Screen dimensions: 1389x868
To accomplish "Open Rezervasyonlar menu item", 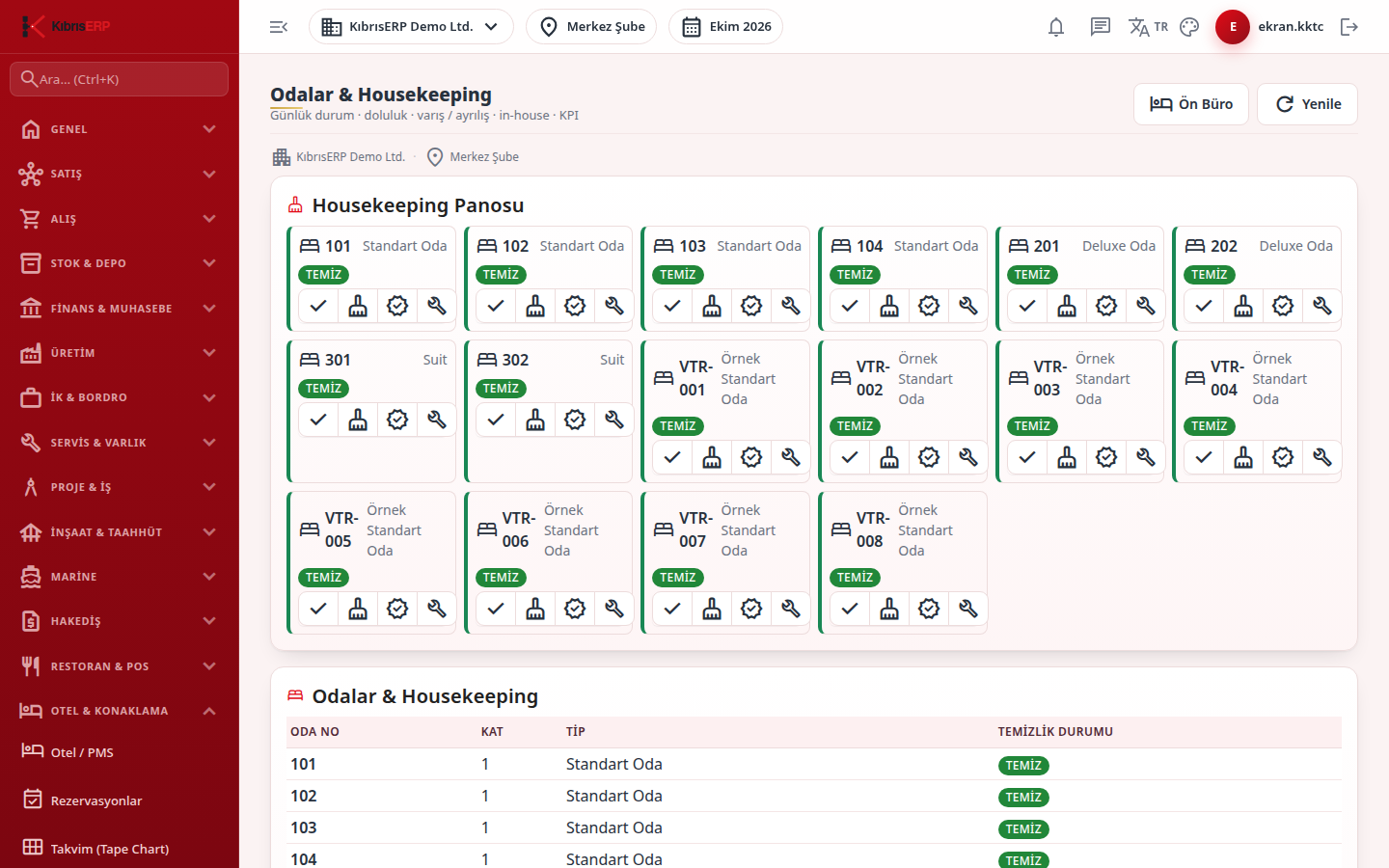I will click(120, 800).
